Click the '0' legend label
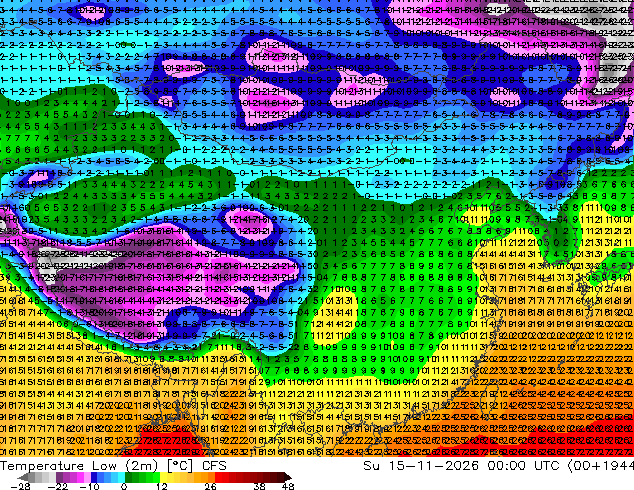 124,486
